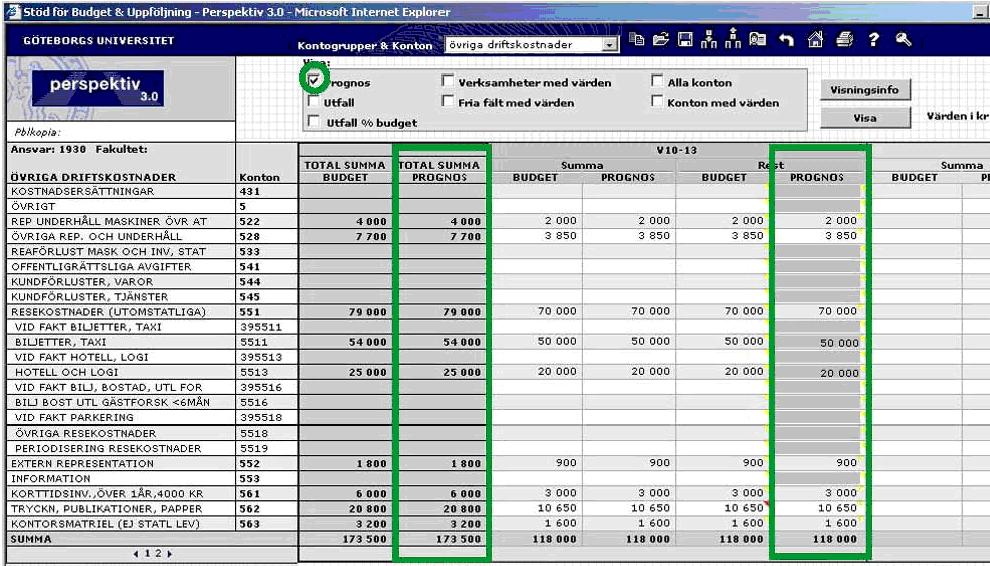
Task: Click the curved back arrow icon
Action: tap(786, 40)
